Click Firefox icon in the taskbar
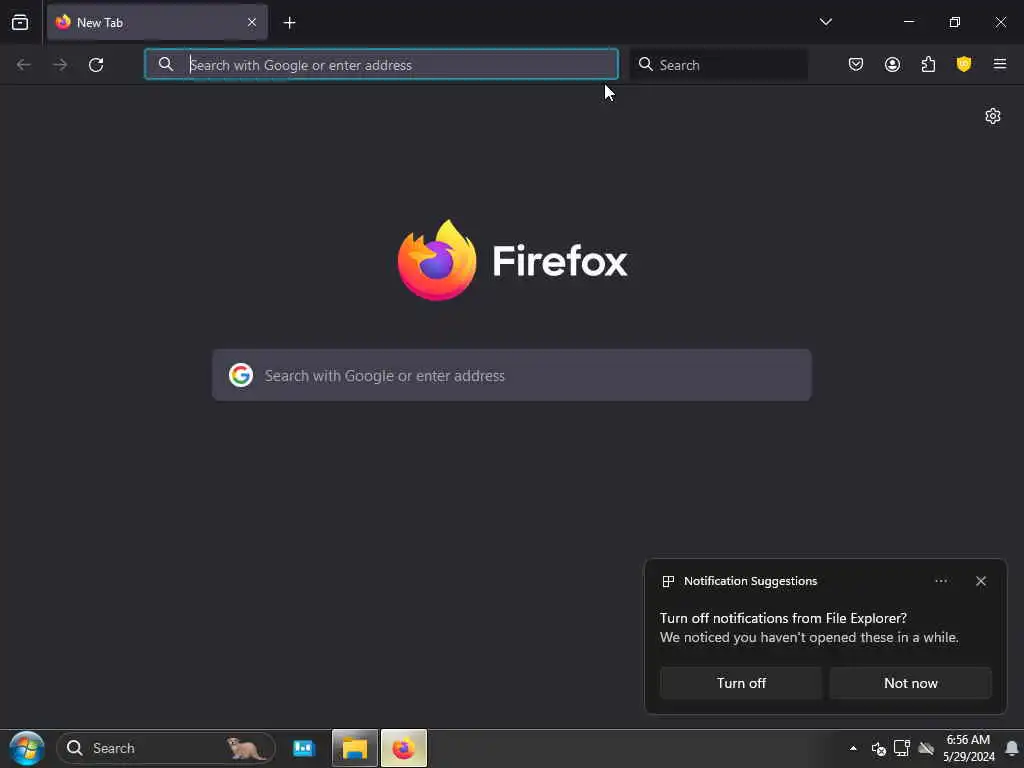Screen dimensions: 1024x768 click(404, 748)
